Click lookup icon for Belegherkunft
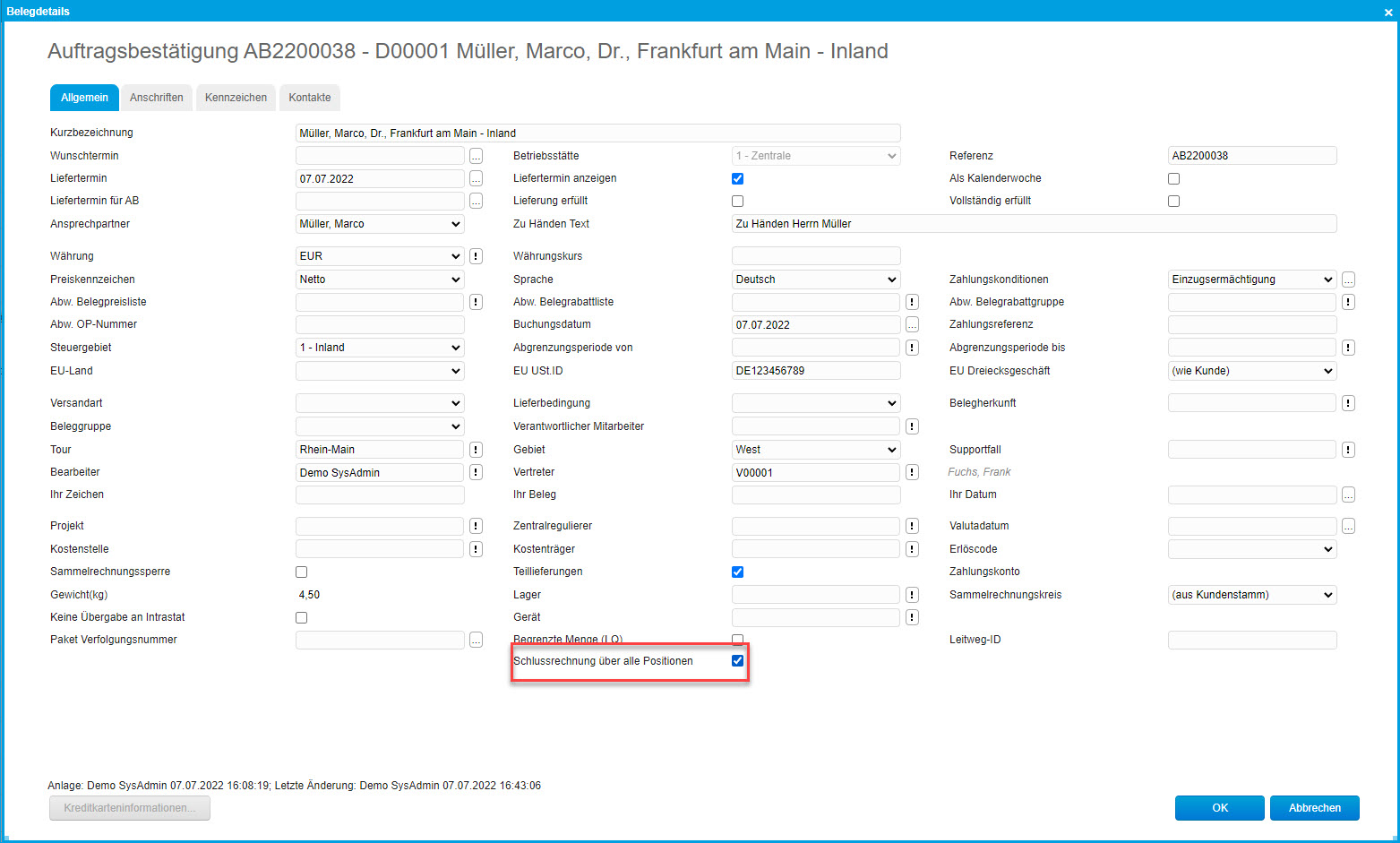 pos(1348,403)
